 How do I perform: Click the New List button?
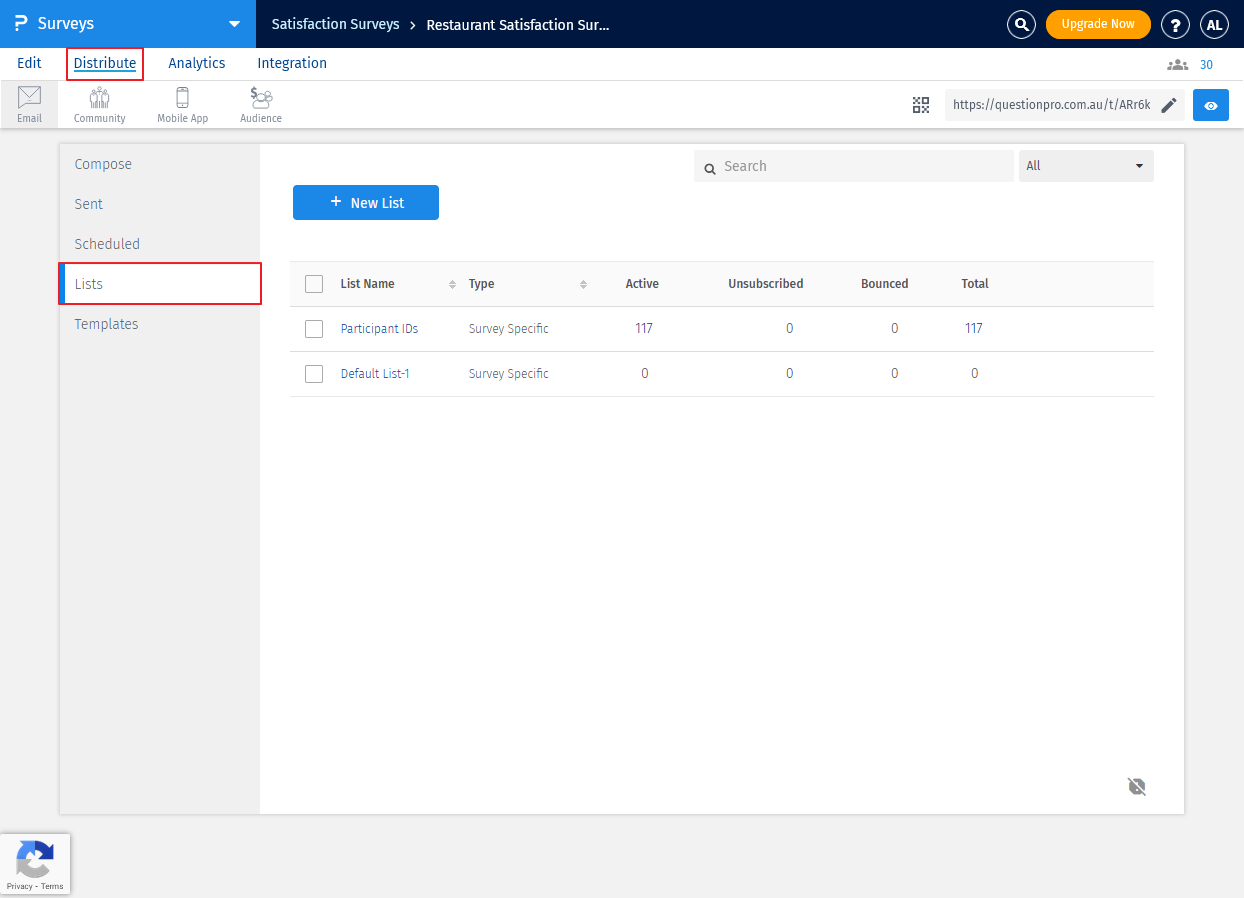point(366,203)
